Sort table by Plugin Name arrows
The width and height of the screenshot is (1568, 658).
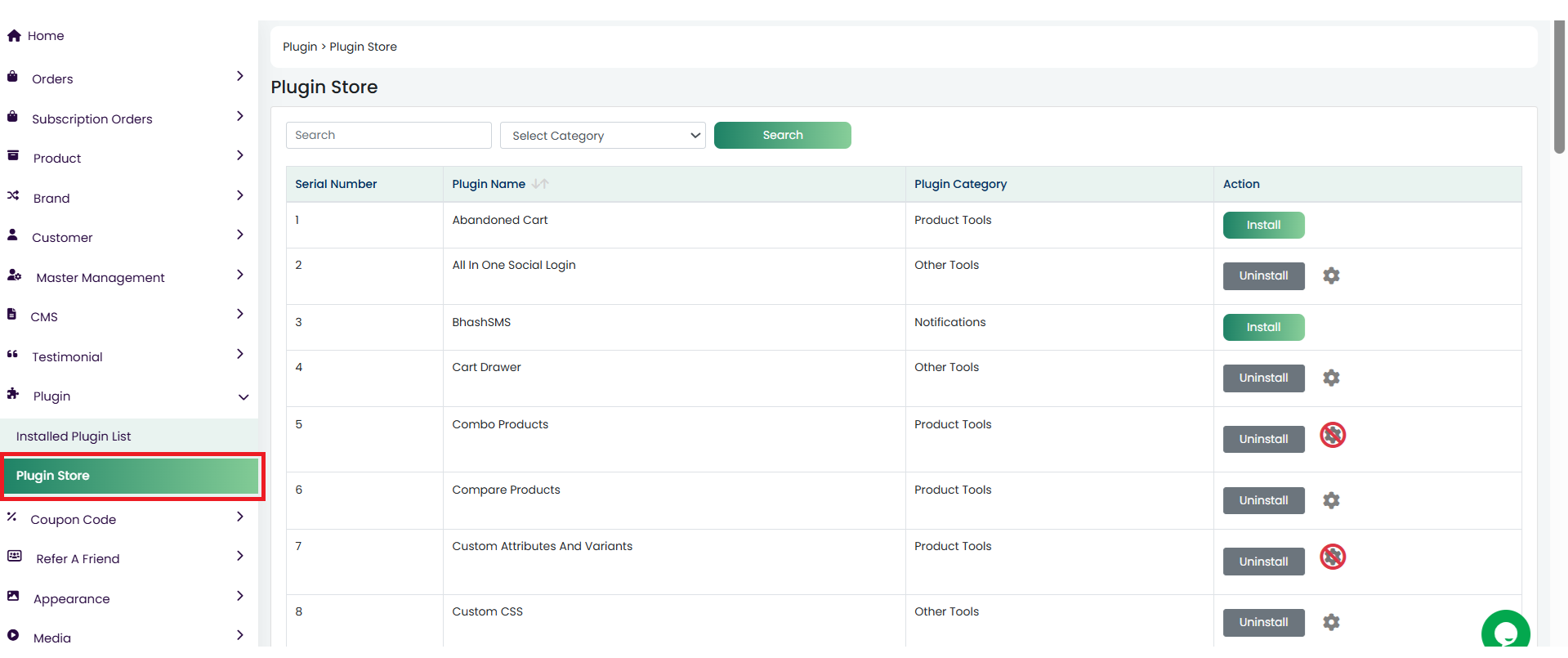click(540, 185)
